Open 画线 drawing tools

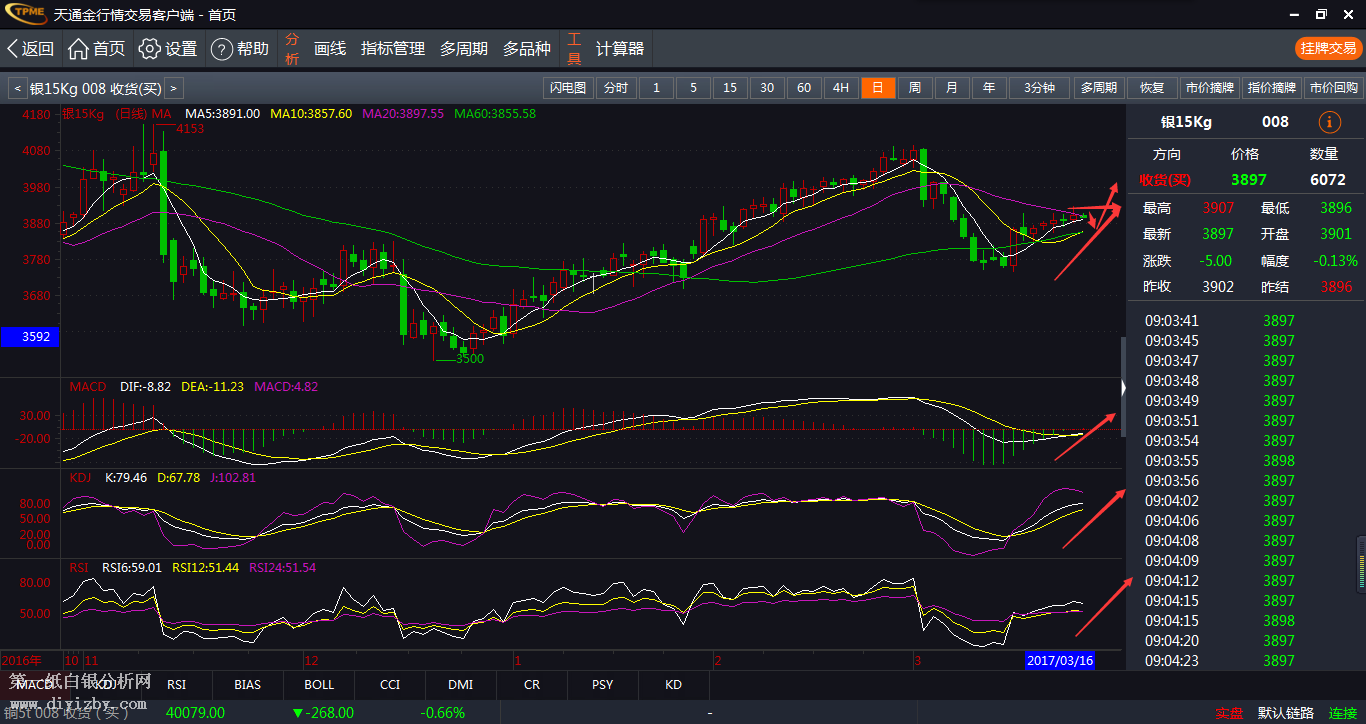330,48
